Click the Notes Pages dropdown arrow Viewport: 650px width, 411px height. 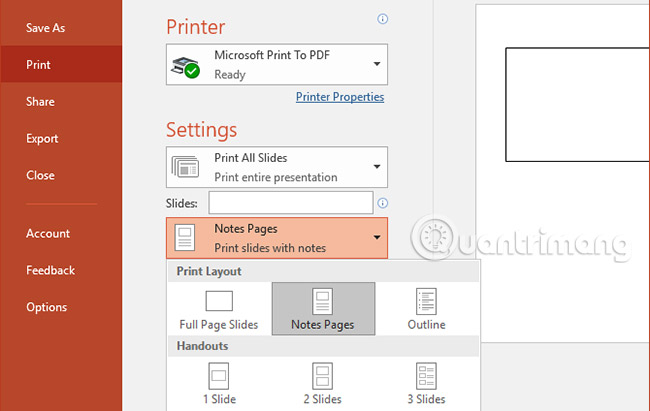377,237
